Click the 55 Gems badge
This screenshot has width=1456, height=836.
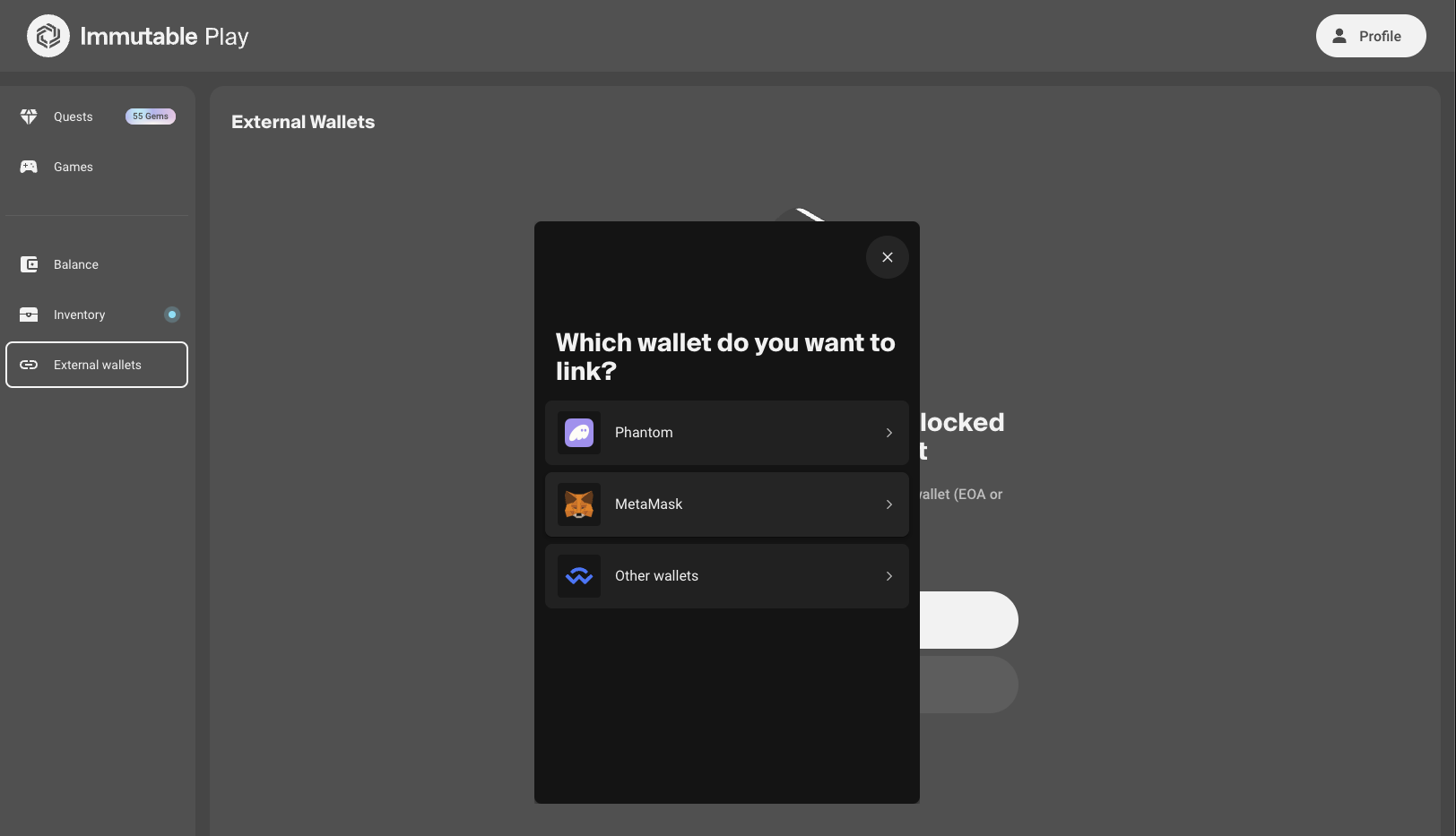151,116
